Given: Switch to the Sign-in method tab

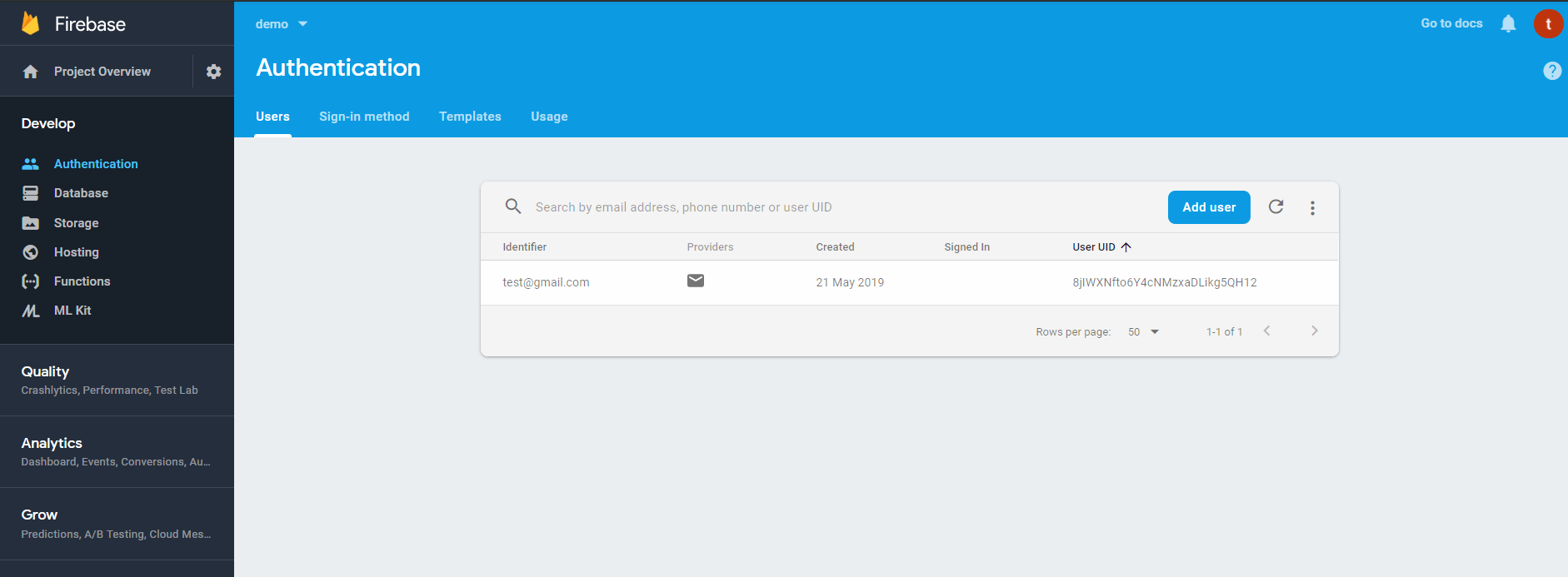Looking at the screenshot, I should 364,117.
